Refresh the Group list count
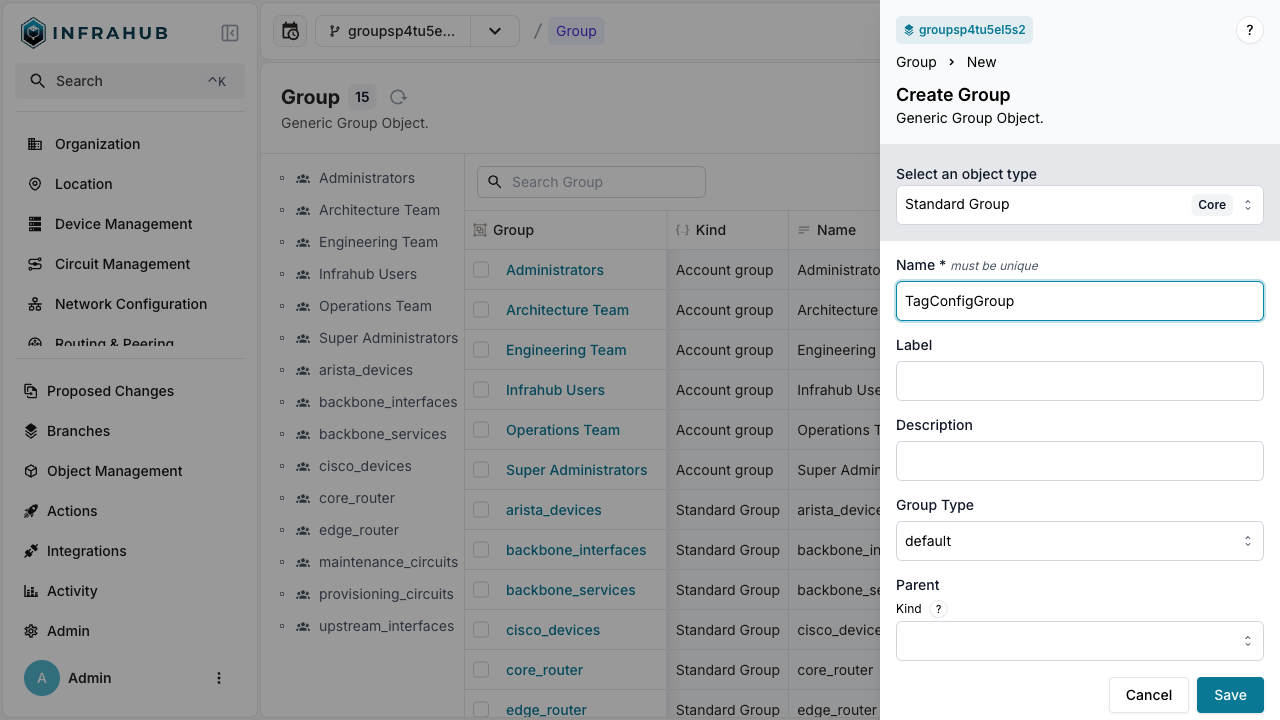The image size is (1280, 720). pos(398,97)
